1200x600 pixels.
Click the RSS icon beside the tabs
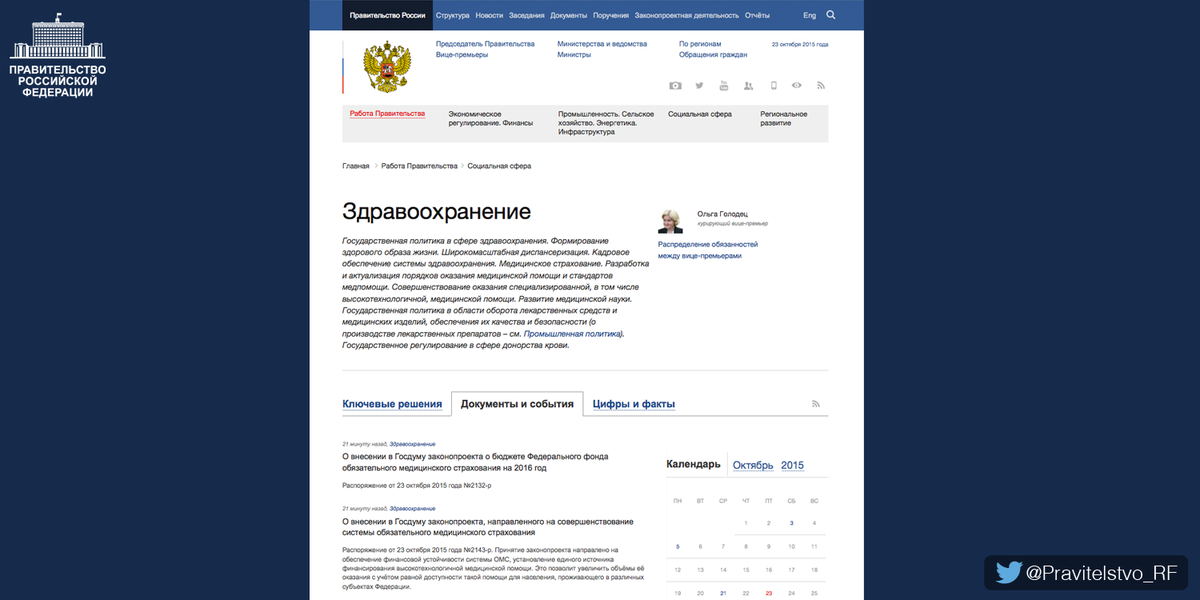point(816,404)
